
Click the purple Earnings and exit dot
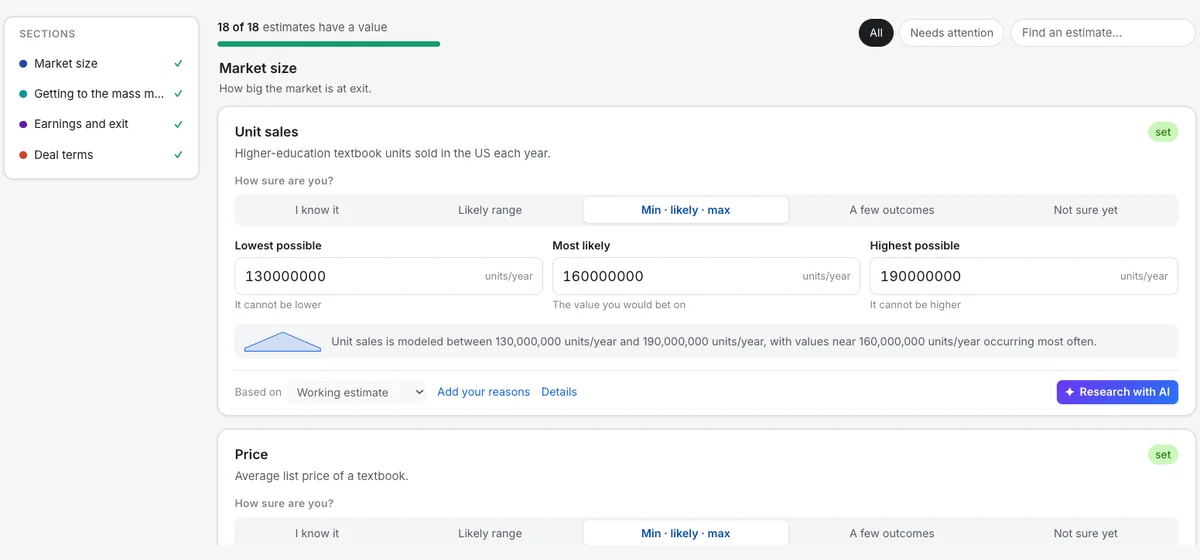click(23, 125)
